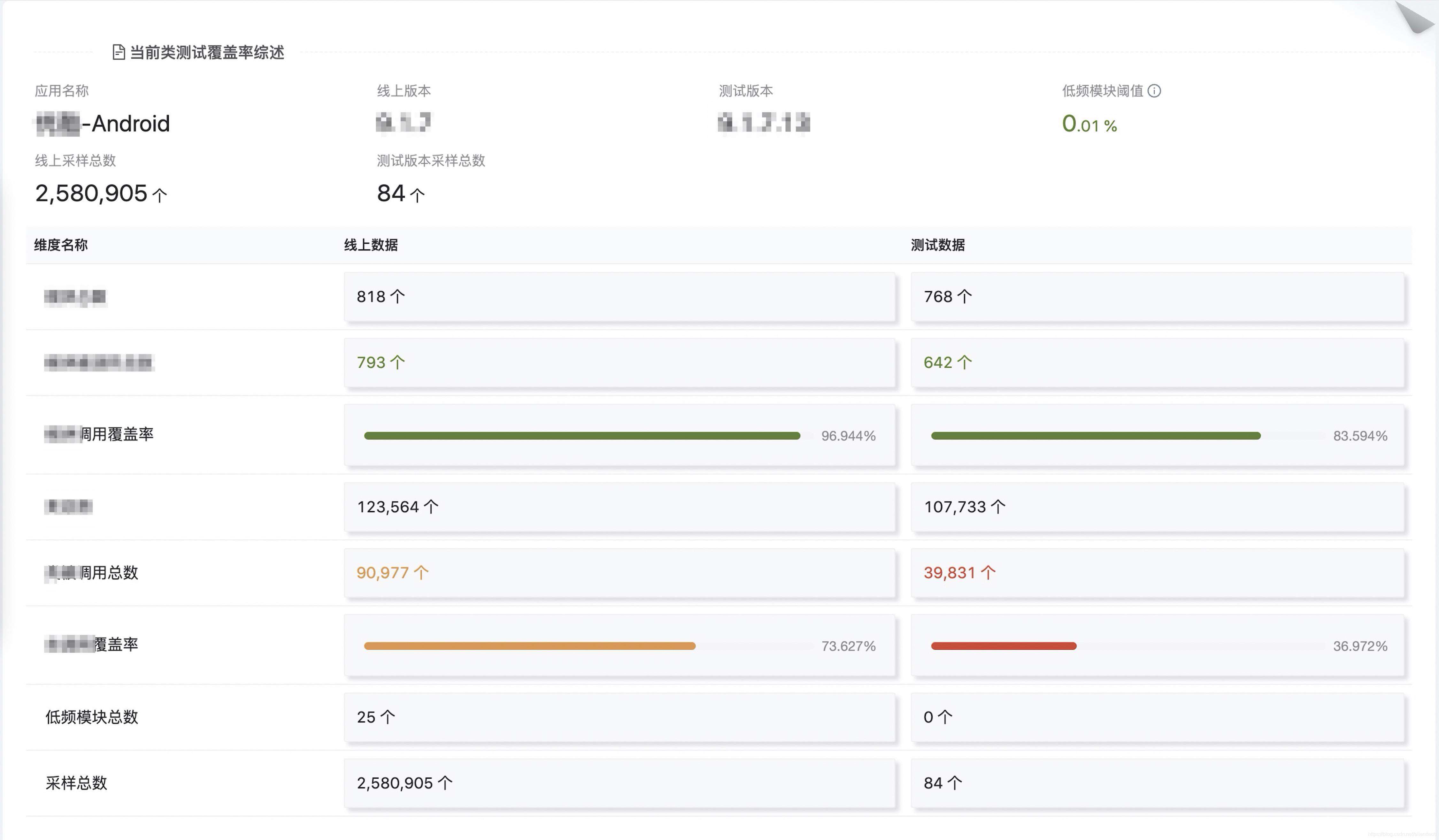Click the 96.944% percentage text
This screenshot has width=1439, height=840.
(x=848, y=436)
